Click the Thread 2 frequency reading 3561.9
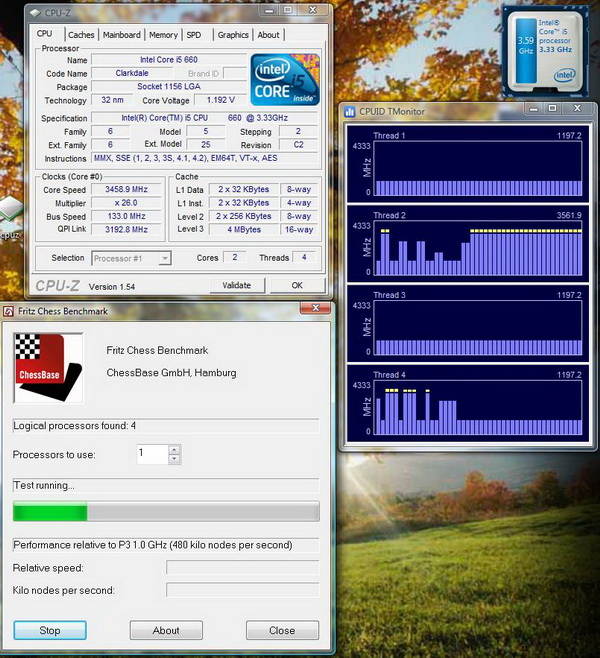Viewport: 600px width, 658px height. click(x=569, y=215)
